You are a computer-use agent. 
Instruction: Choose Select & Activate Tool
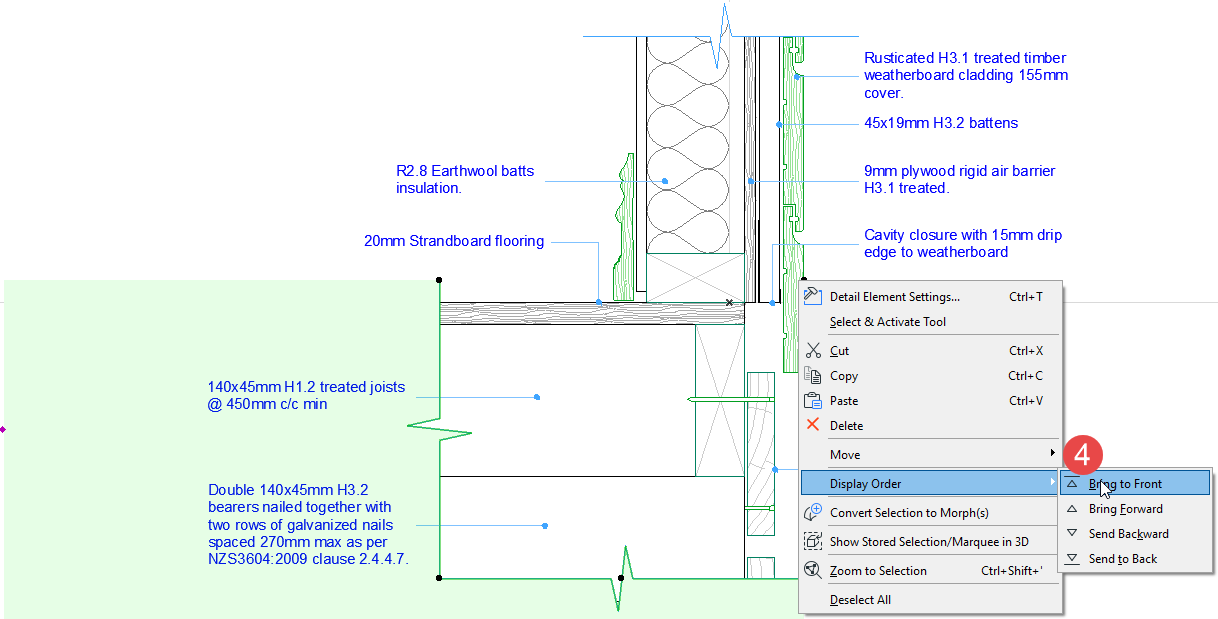(x=887, y=322)
